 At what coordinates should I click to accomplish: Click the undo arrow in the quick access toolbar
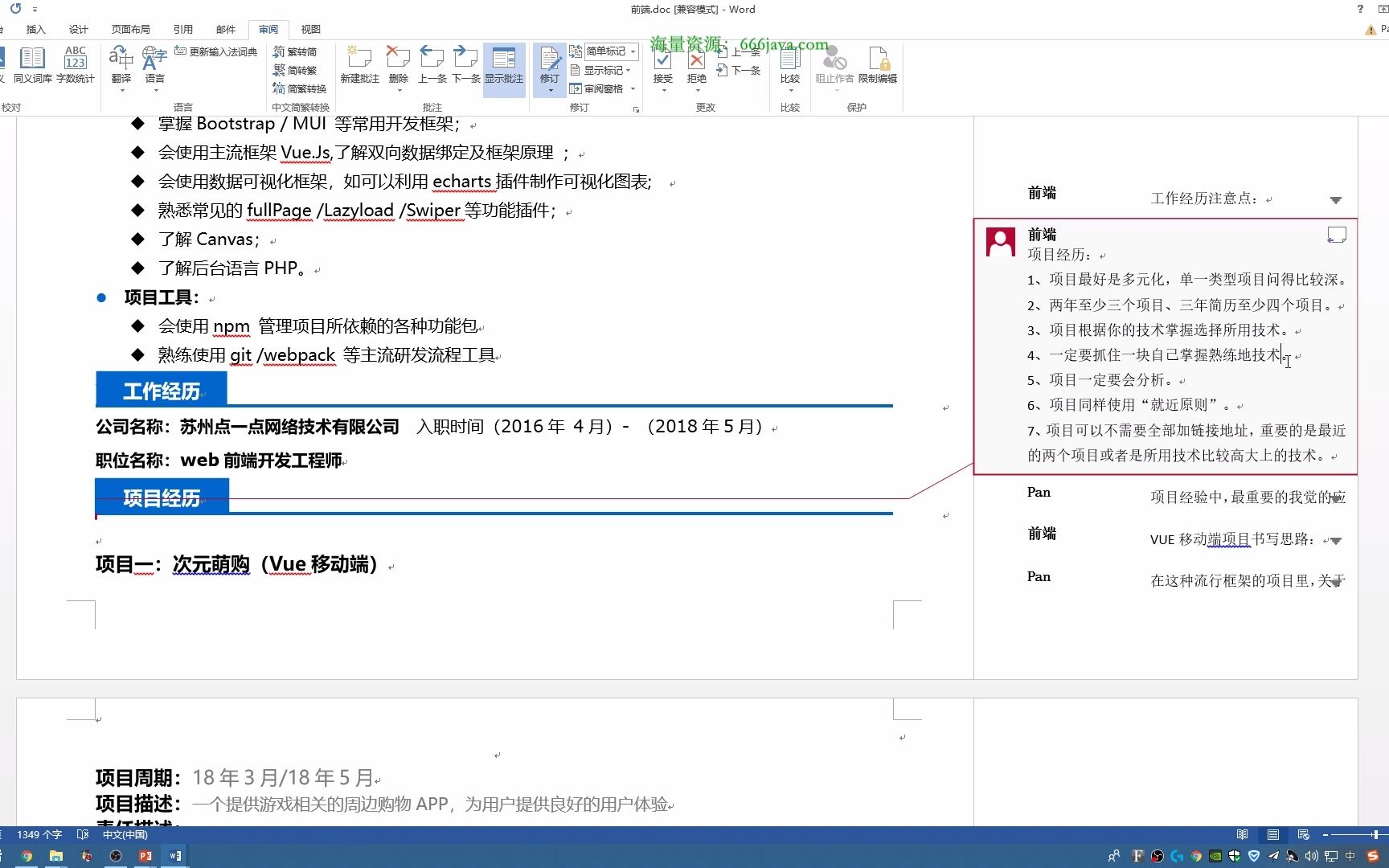15,9
